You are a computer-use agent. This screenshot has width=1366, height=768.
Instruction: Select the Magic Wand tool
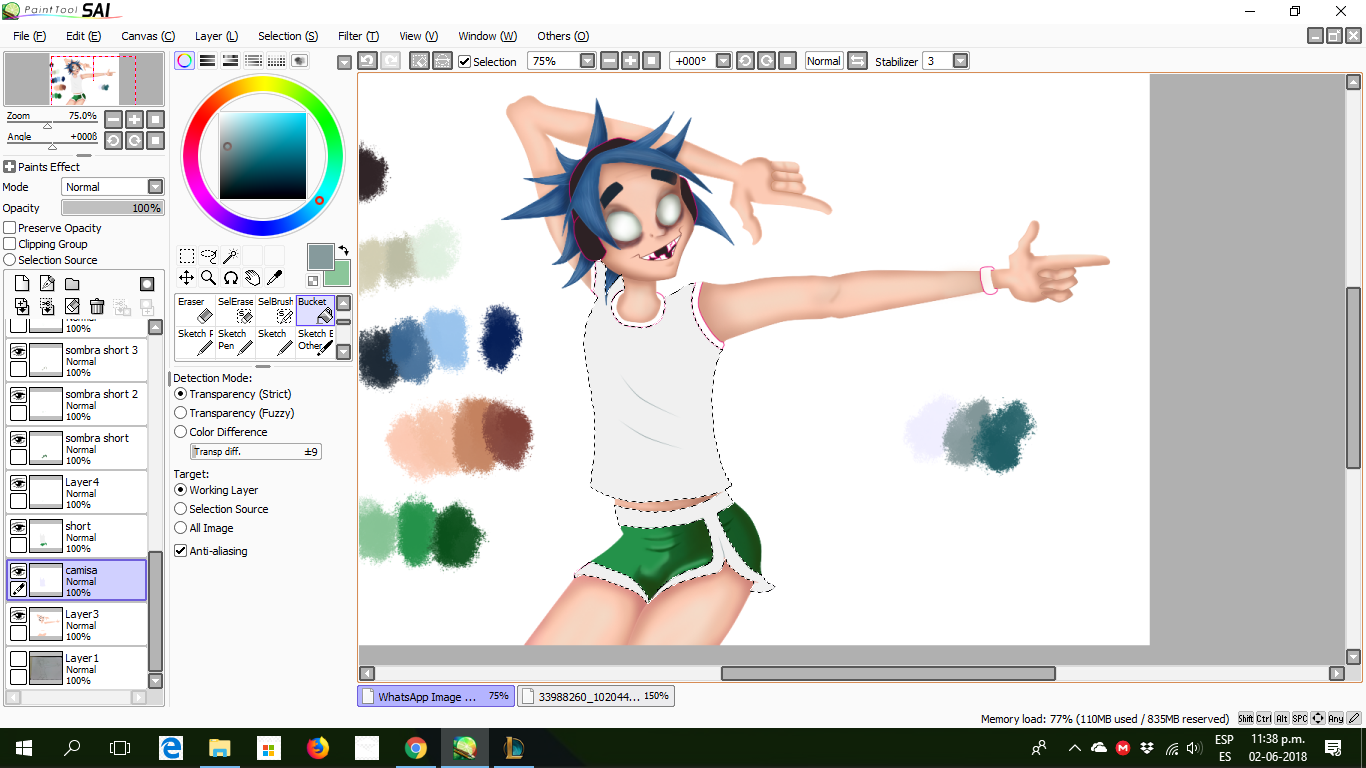[x=230, y=256]
